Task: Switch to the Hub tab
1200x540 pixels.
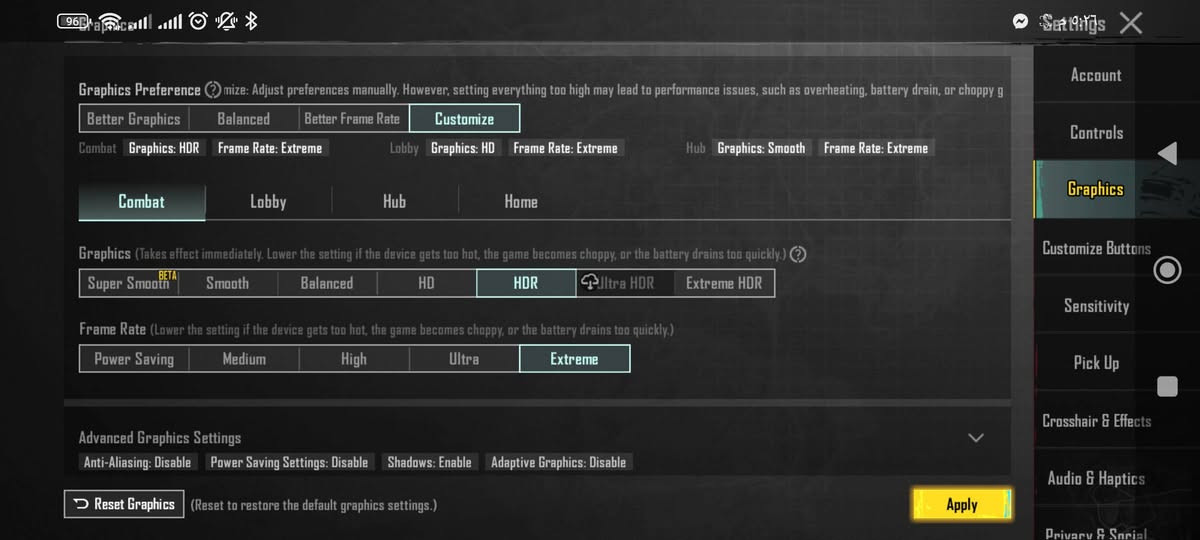Action: tap(394, 202)
